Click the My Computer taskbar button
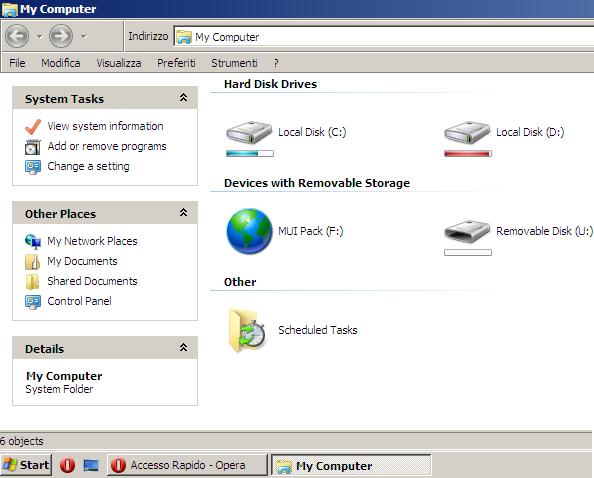This screenshot has width=594, height=478. 351,465
